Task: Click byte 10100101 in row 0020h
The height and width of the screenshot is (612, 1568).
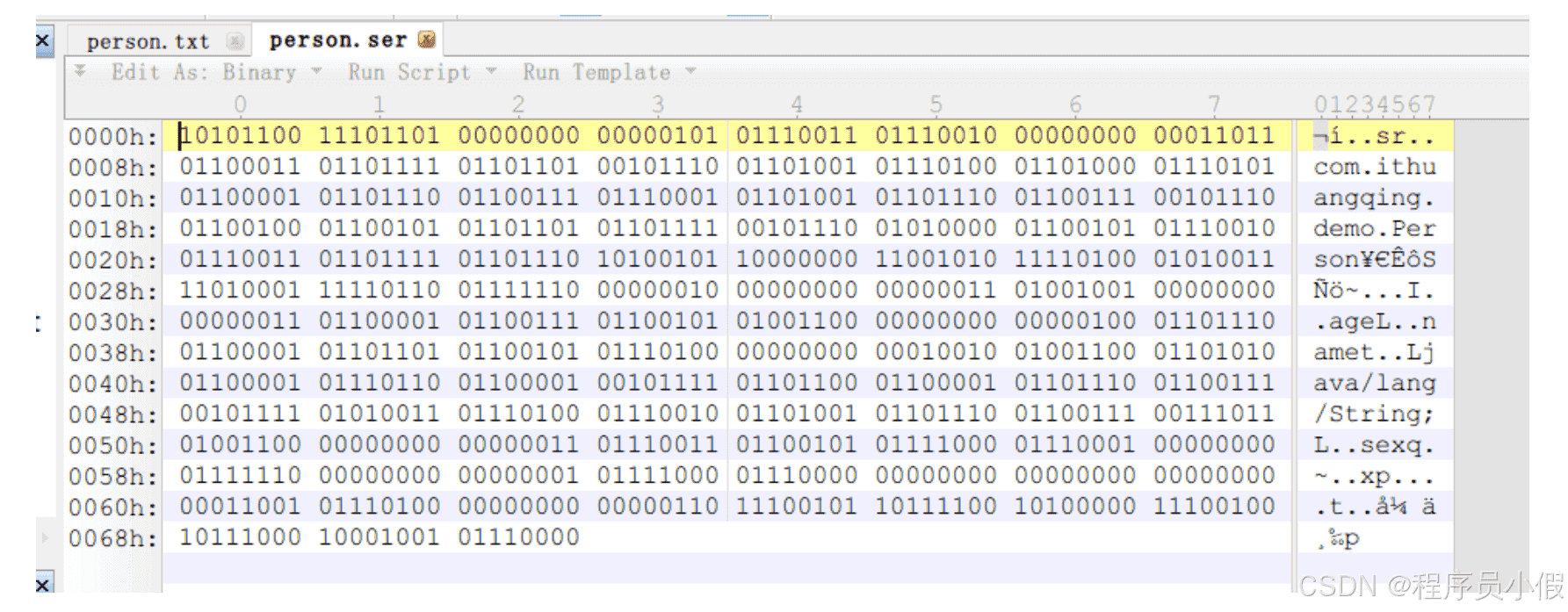Action: [x=657, y=259]
